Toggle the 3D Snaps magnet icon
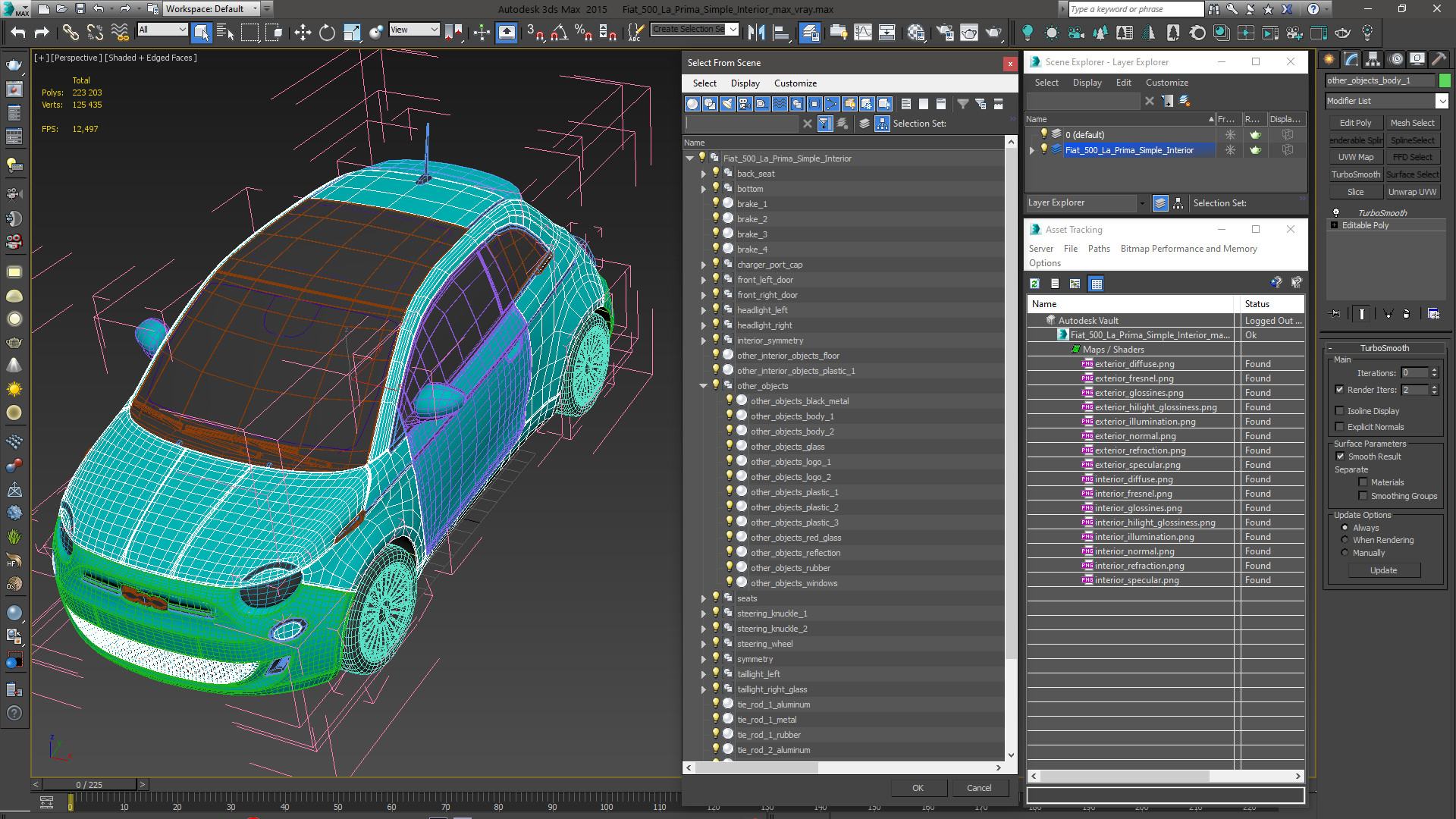This screenshot has height=819, width=1456. (535, 33)
